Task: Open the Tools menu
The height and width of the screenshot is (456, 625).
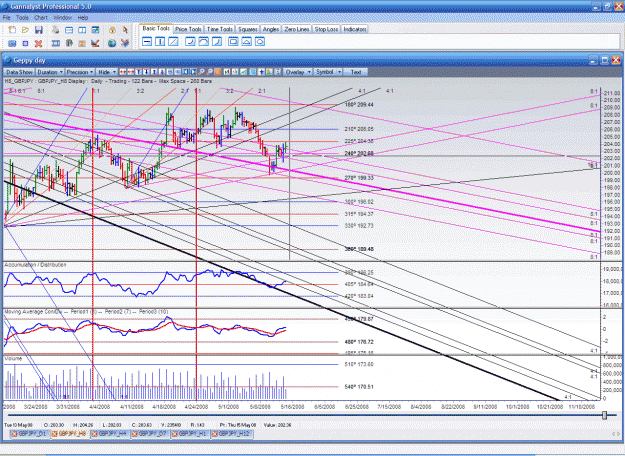Action: 22,18
